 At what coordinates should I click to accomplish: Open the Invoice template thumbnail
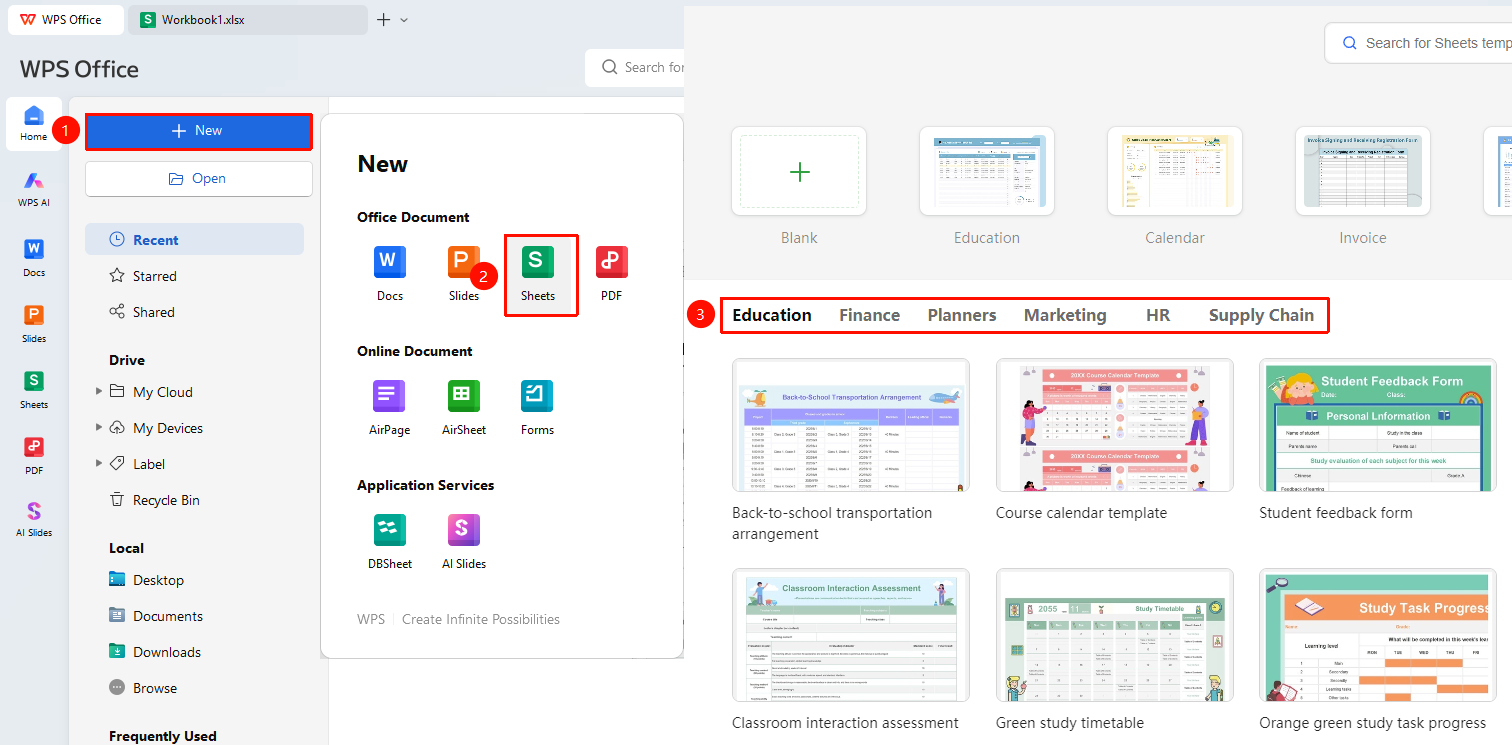coord(1363,171)
